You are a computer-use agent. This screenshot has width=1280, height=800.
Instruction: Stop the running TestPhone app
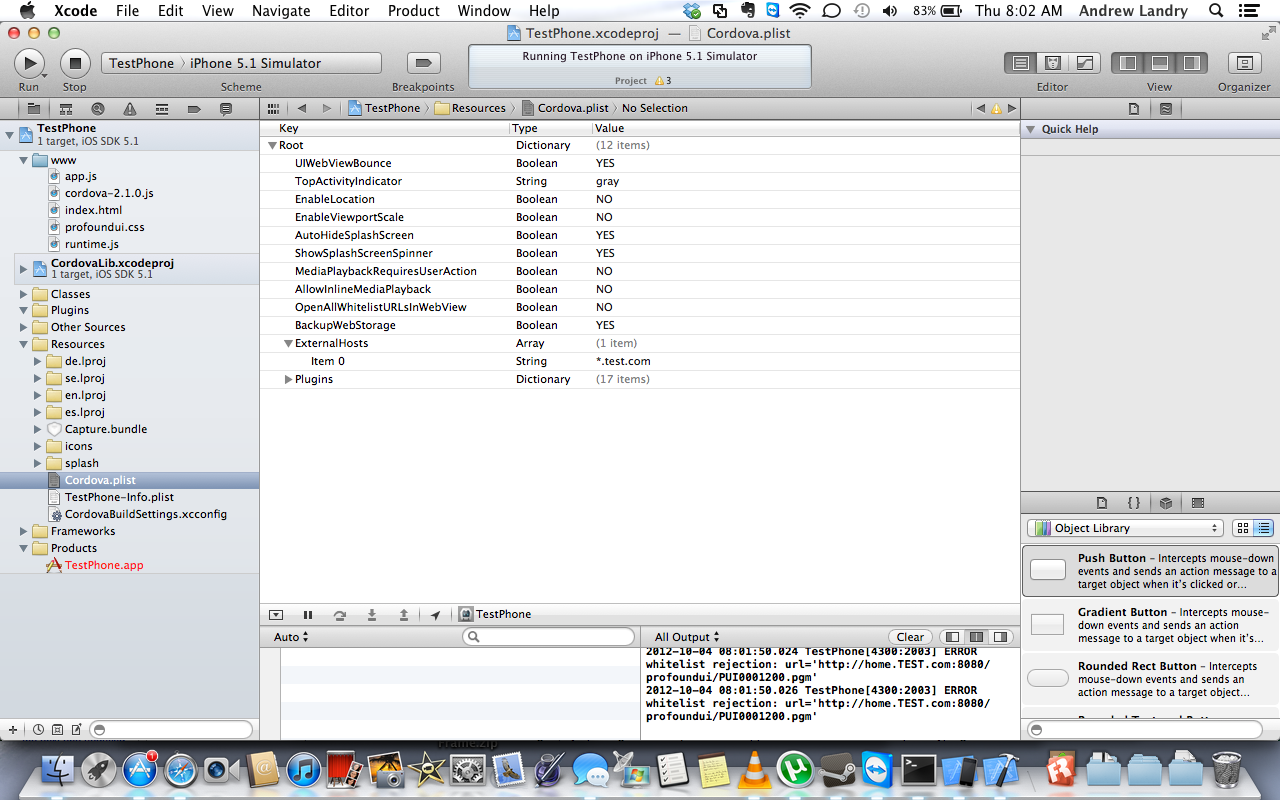tap(75, 63)
